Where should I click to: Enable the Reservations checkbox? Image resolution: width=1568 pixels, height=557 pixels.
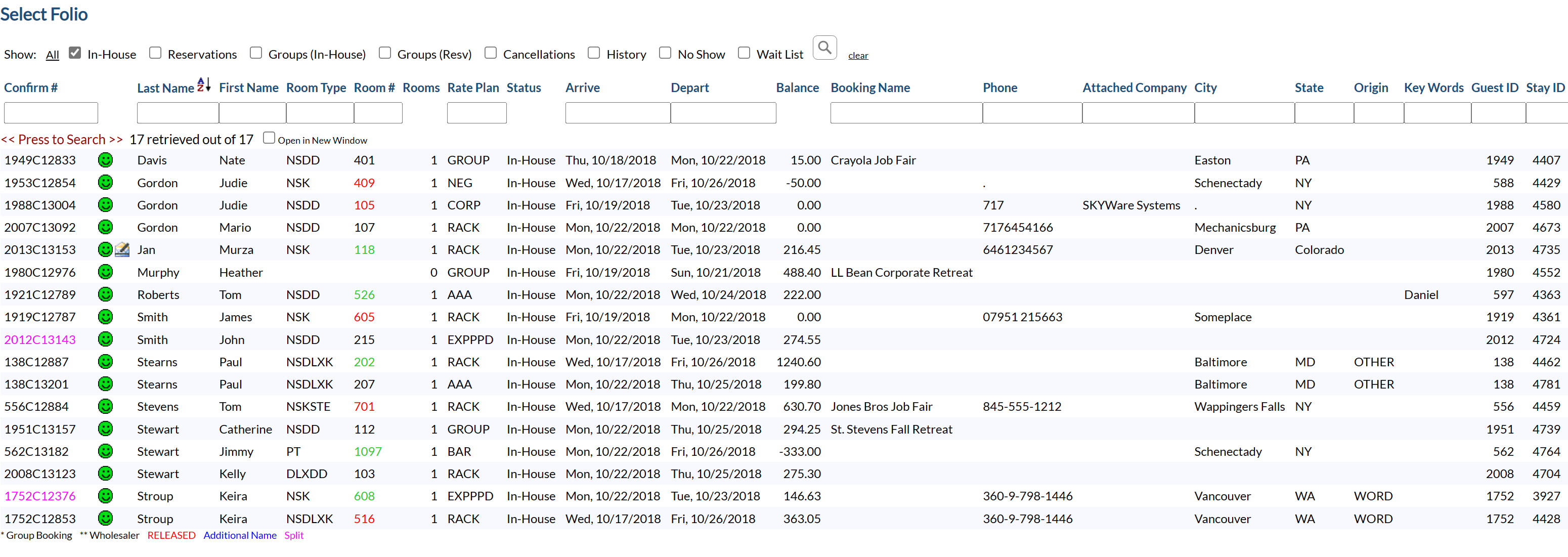[x=155, y=53]
